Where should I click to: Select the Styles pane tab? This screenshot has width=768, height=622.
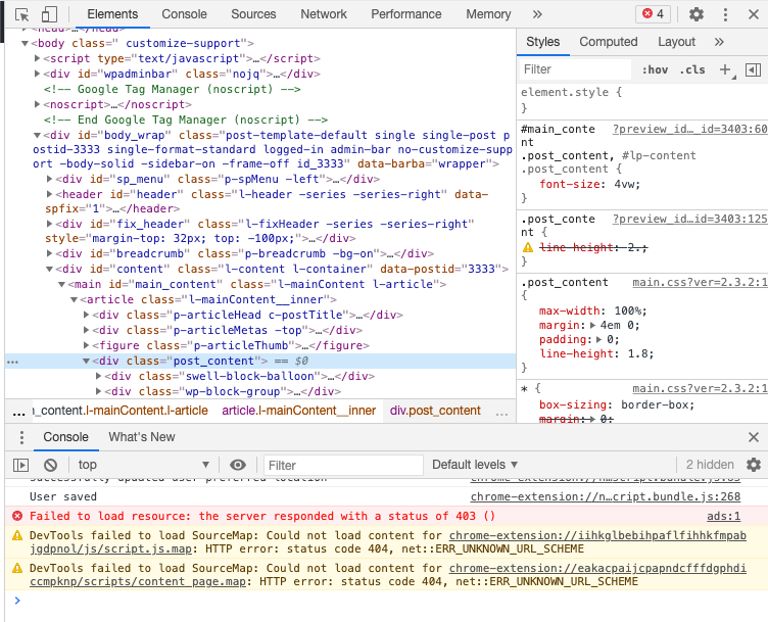pos(543,42)
